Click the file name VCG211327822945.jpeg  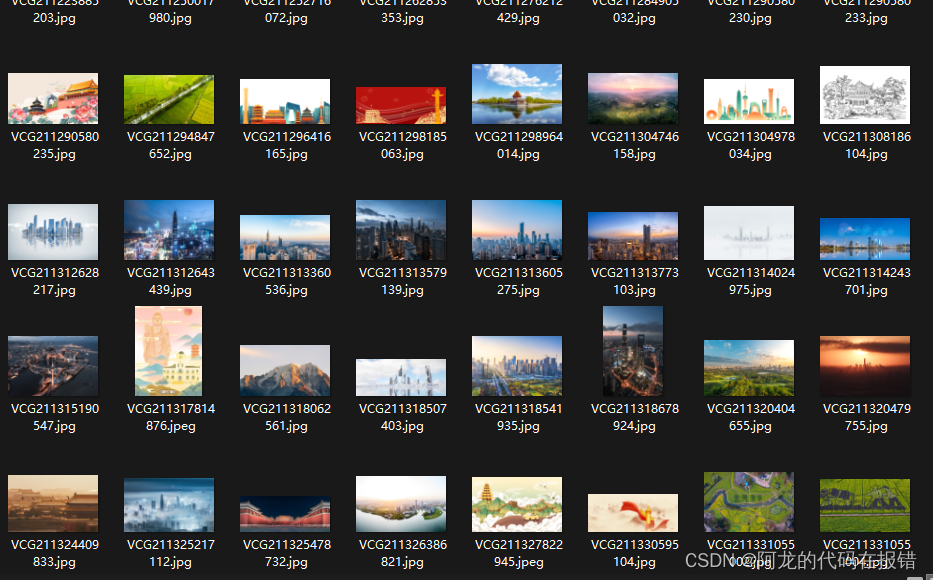[518, 553]
